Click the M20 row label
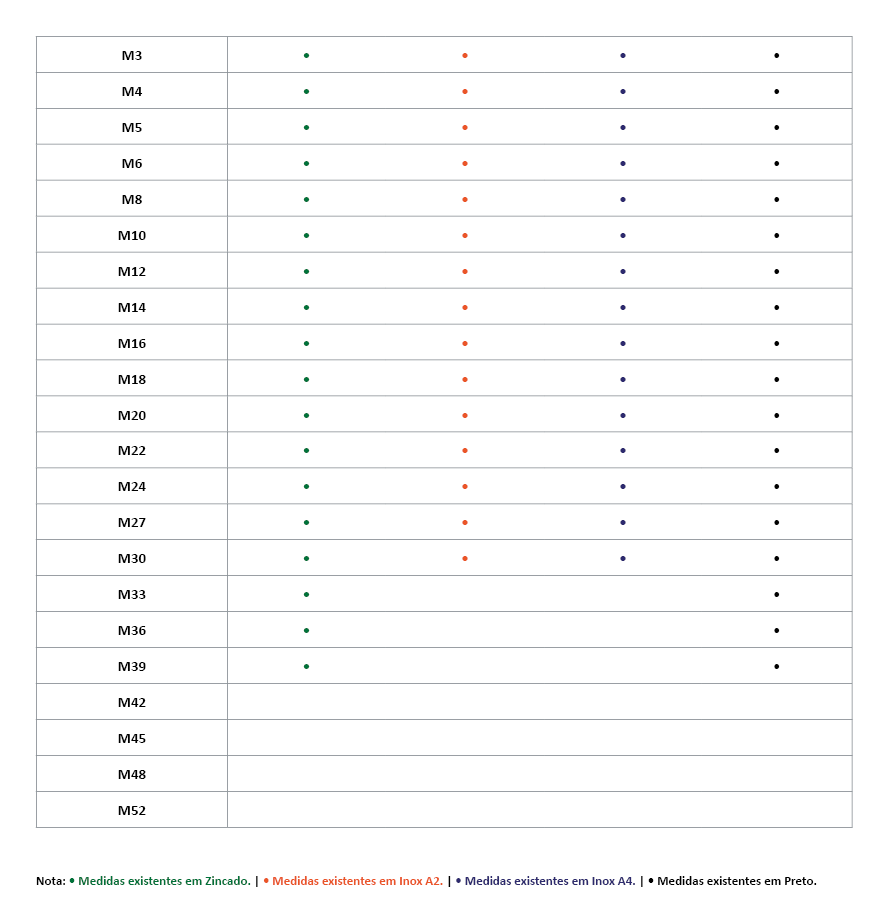 [x=132, y=415]
